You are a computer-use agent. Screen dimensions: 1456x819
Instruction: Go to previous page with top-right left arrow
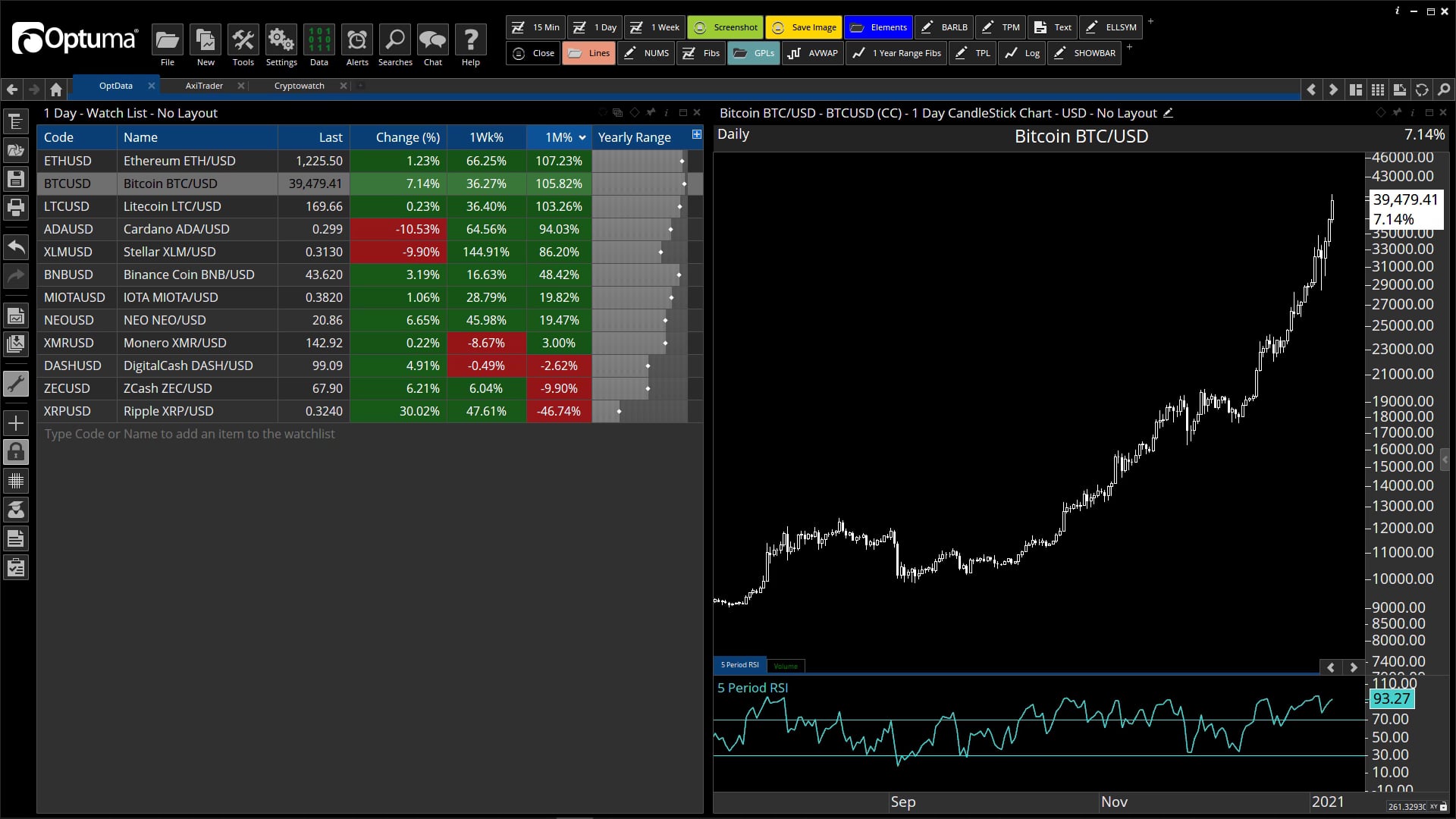1312,89
